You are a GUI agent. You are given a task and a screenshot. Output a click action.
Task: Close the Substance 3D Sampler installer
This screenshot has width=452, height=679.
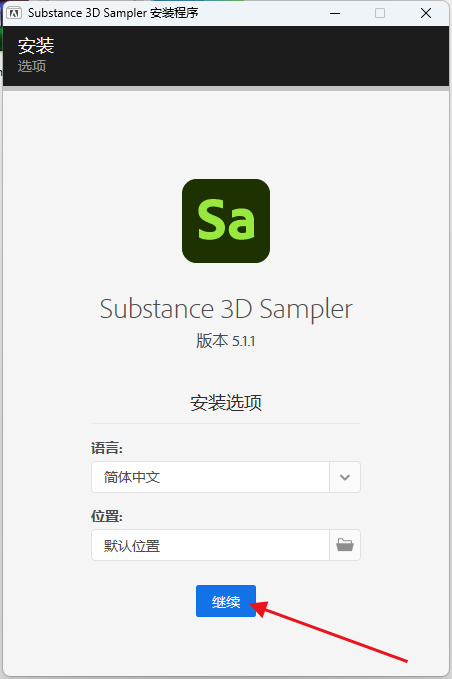tap(426, 13)
